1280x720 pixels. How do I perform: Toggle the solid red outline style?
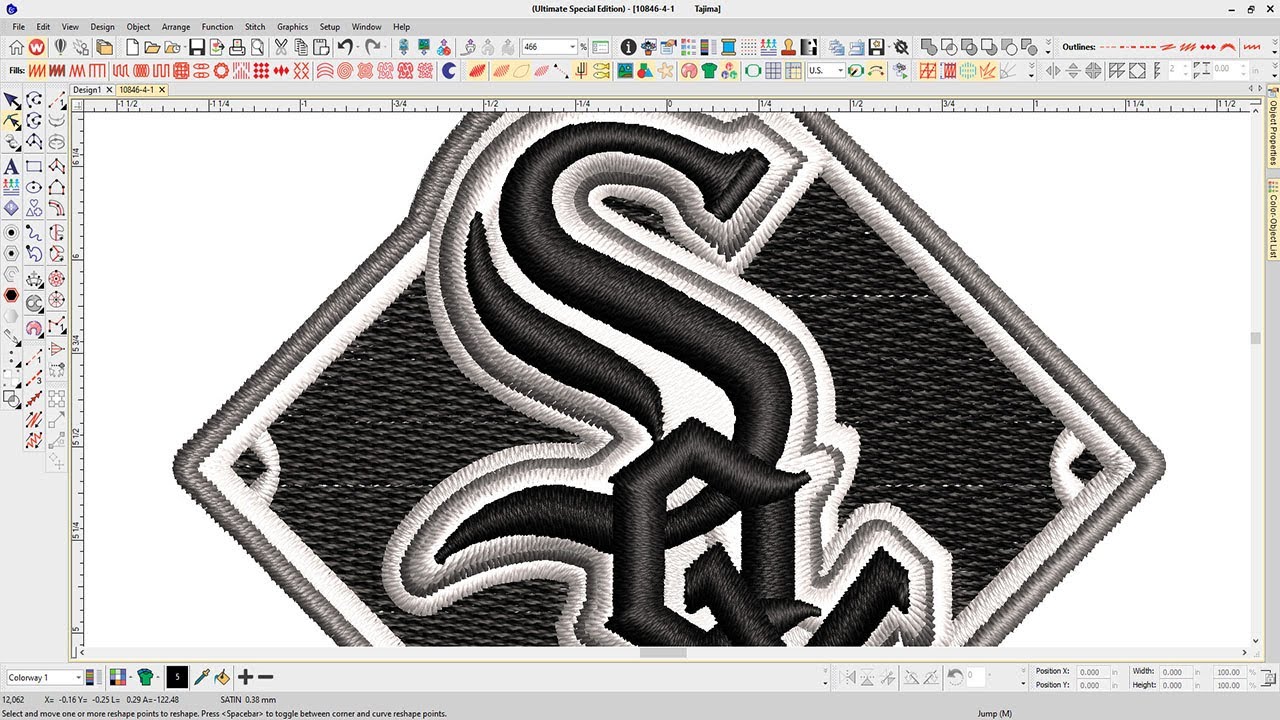[1228, 47]
